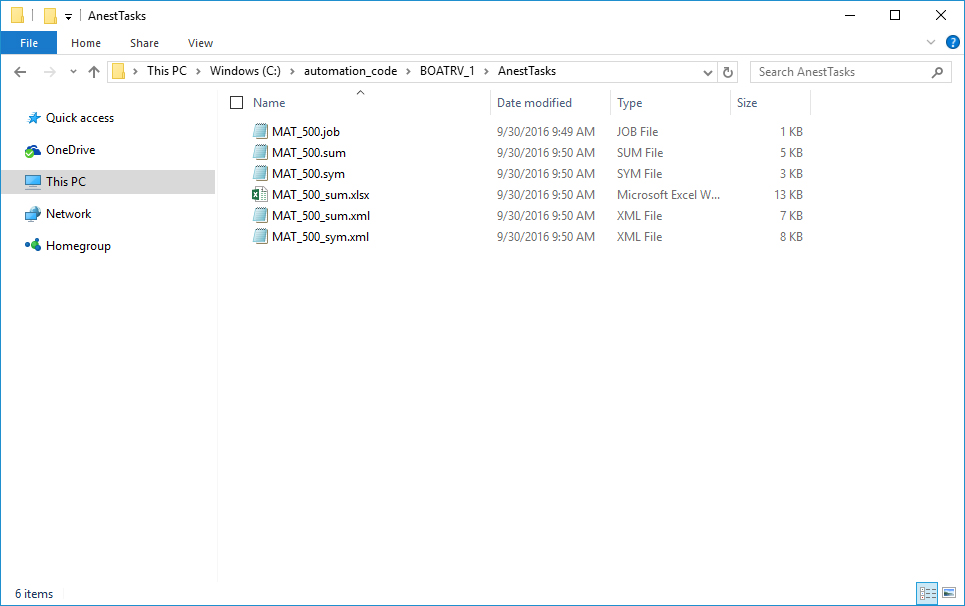
Task: Switch to large icons view in status bar
Action: pyautogui.click(x=948, y=594)
